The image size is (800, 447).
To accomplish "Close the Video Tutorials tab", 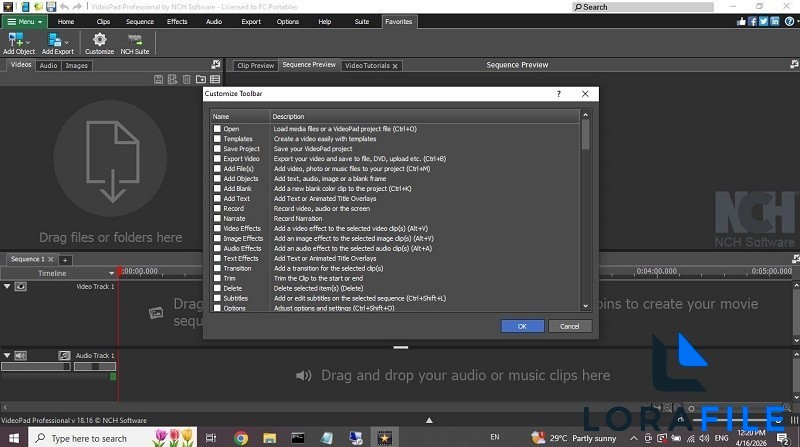I will tap(395, 66).
